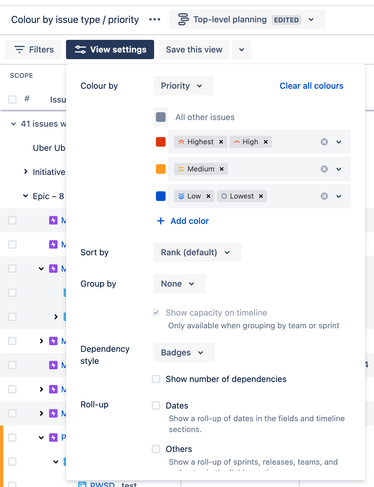Remove the Lowest priority tag
The height and width of the screenshot is (487, 374).
(x=261, y=196)
